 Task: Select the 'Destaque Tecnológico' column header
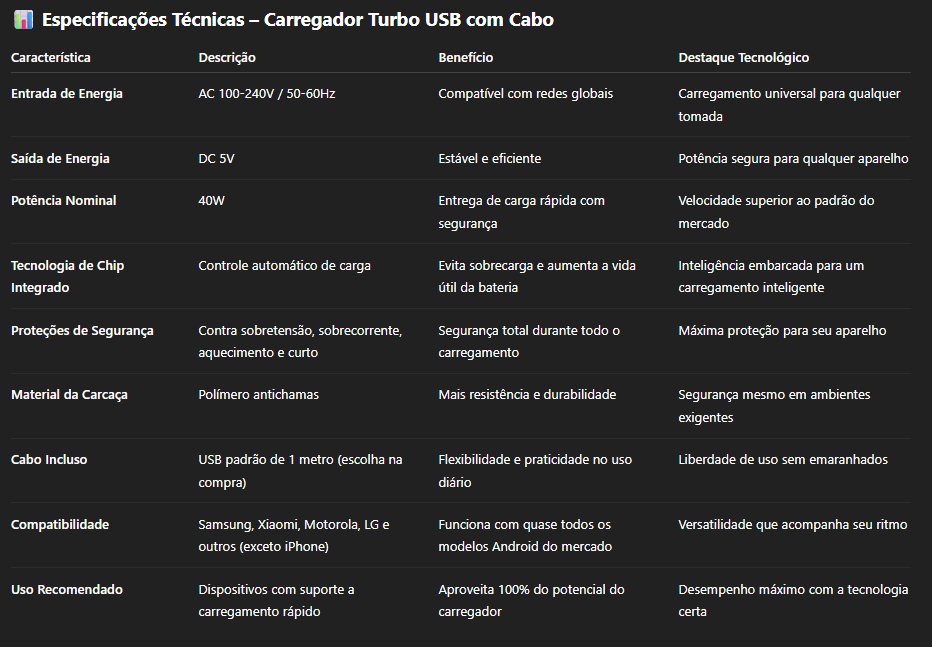coord(744,58)
